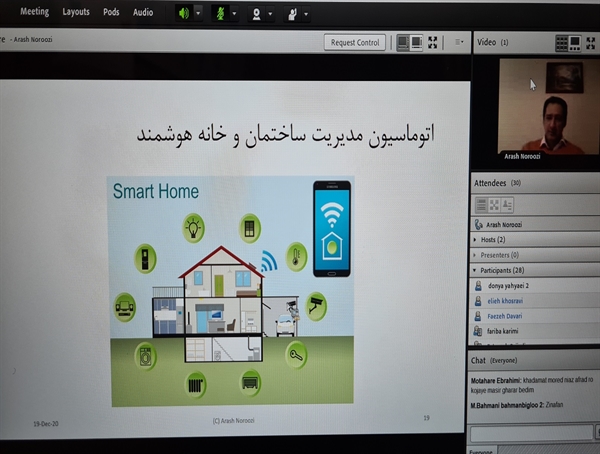Mute the green speaker icon
600x454 pixels.
[x=184, y=14]
